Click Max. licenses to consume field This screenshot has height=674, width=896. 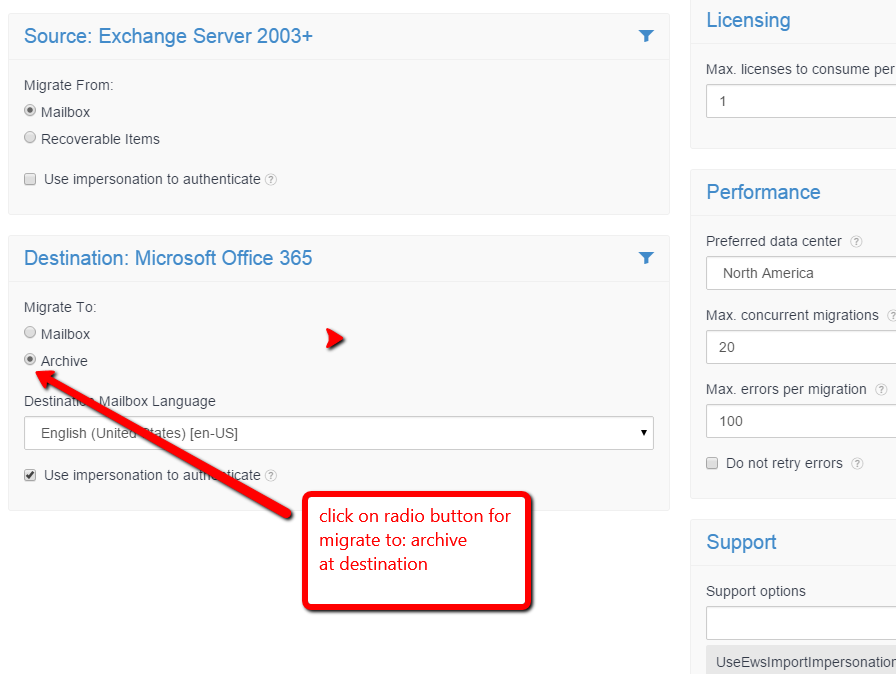click(801, 101)
